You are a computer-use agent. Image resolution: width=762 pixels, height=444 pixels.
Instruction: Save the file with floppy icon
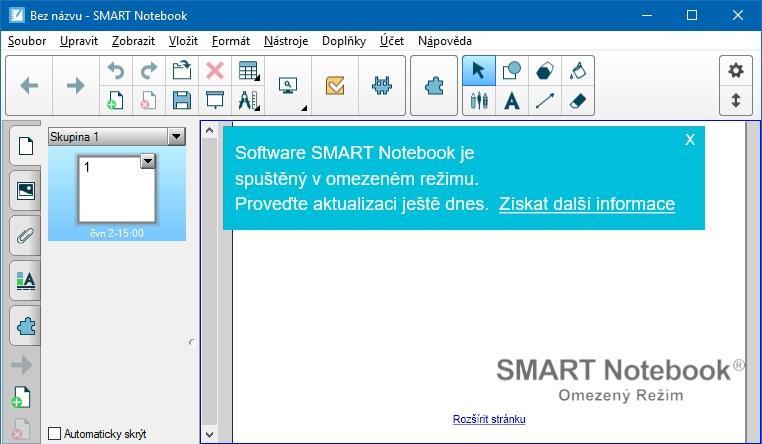tap(182, 101)
